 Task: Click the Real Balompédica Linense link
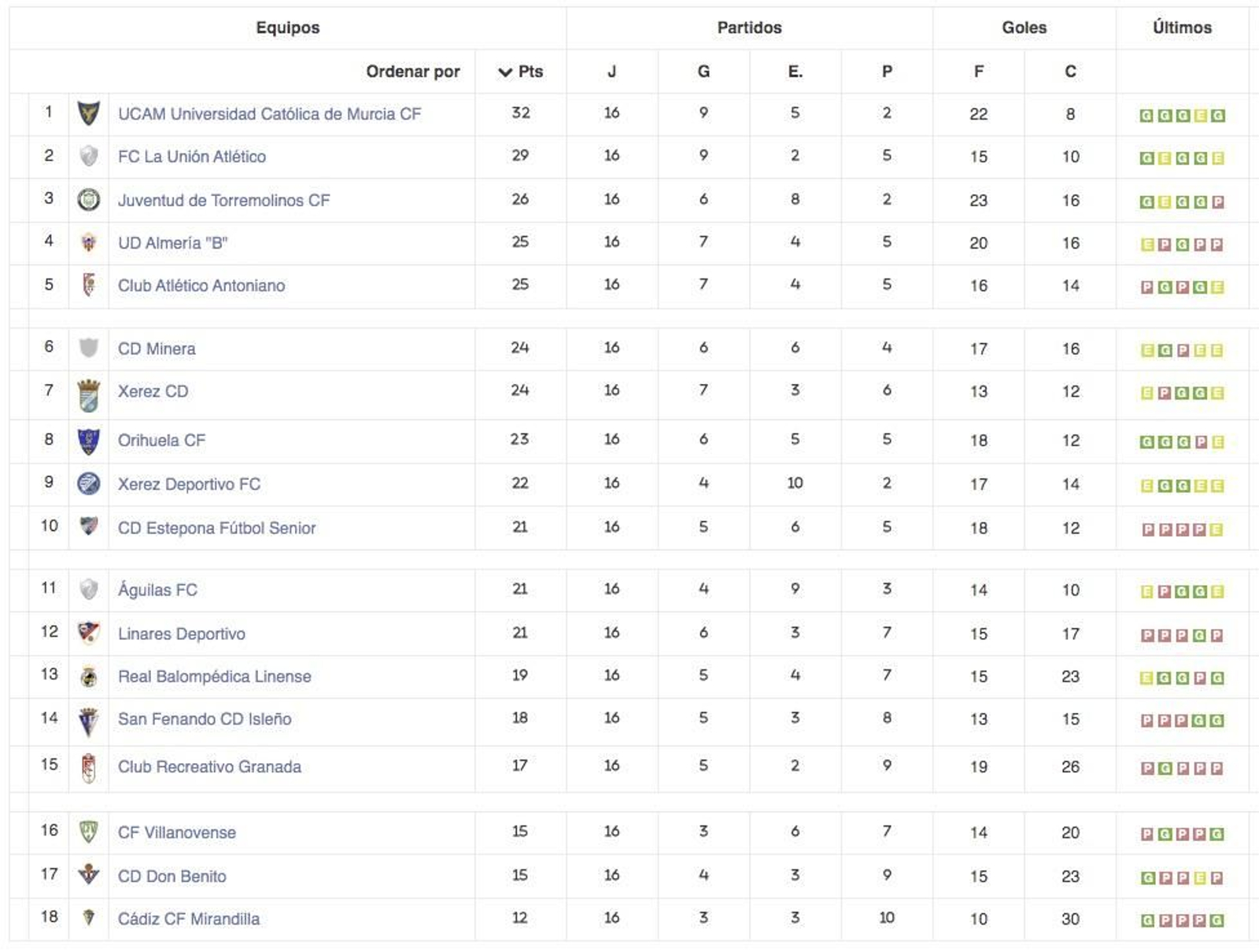pyautogui.click(x=214, y=676)
